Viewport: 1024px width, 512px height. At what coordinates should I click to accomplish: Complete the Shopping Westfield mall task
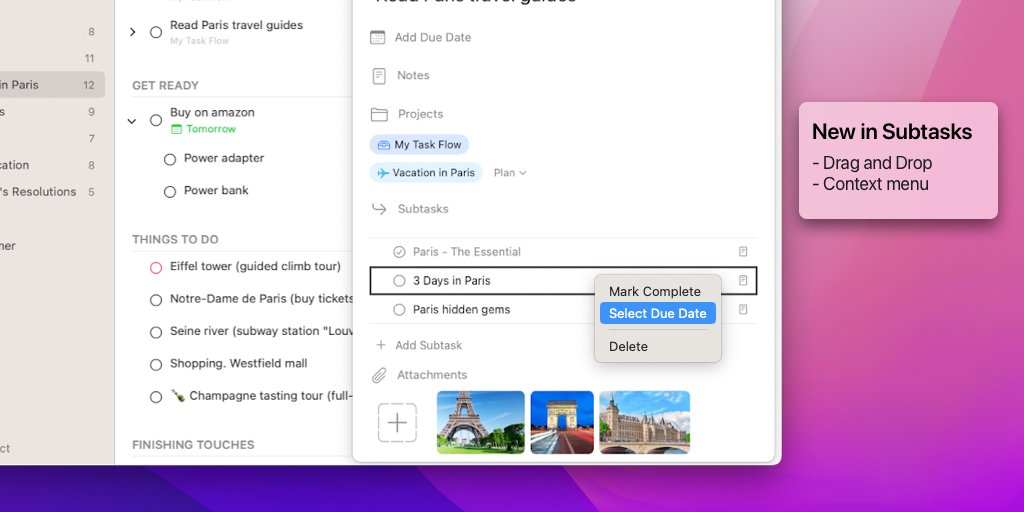coord(156,365)
